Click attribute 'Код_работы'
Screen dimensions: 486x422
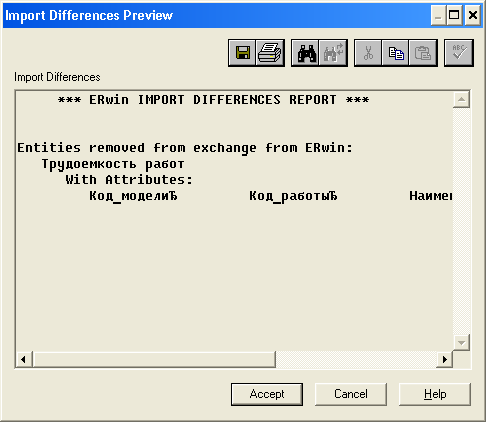[293, 196]
